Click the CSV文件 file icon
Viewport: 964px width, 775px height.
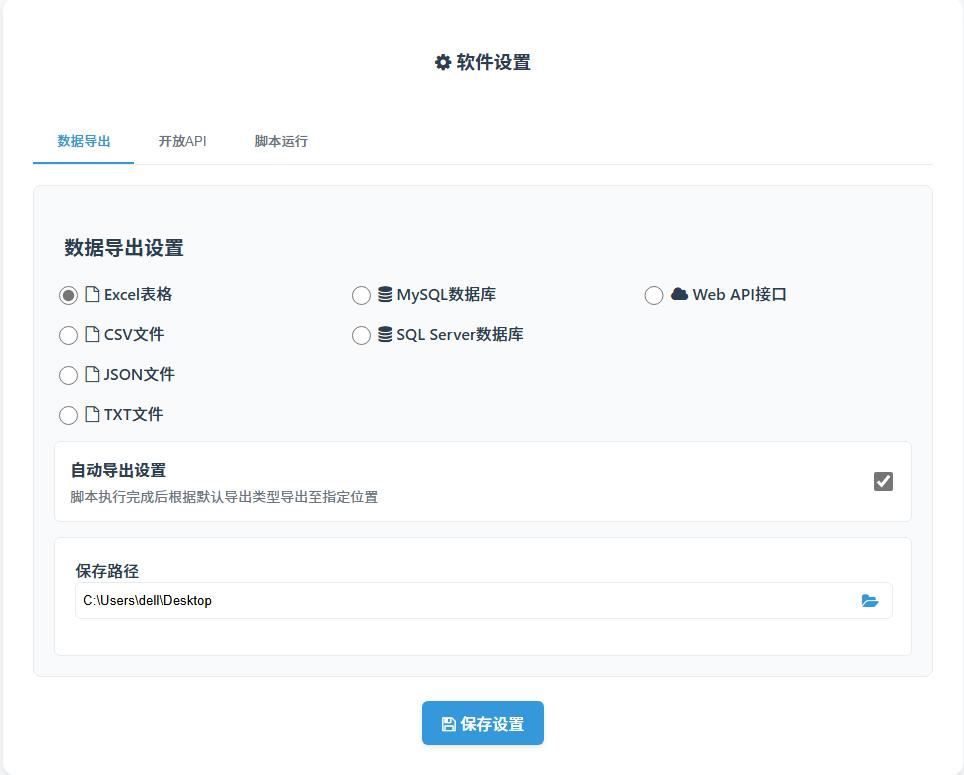pos(92,335)
